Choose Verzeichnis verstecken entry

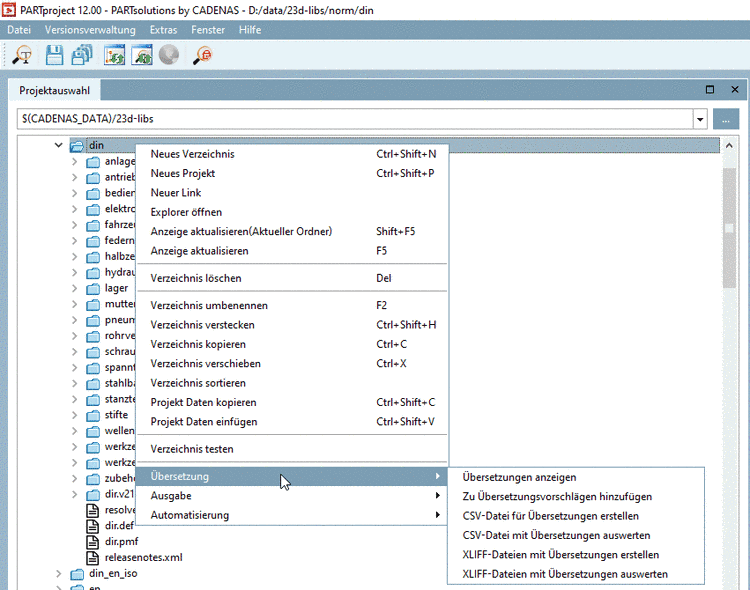tap(292, 325)
